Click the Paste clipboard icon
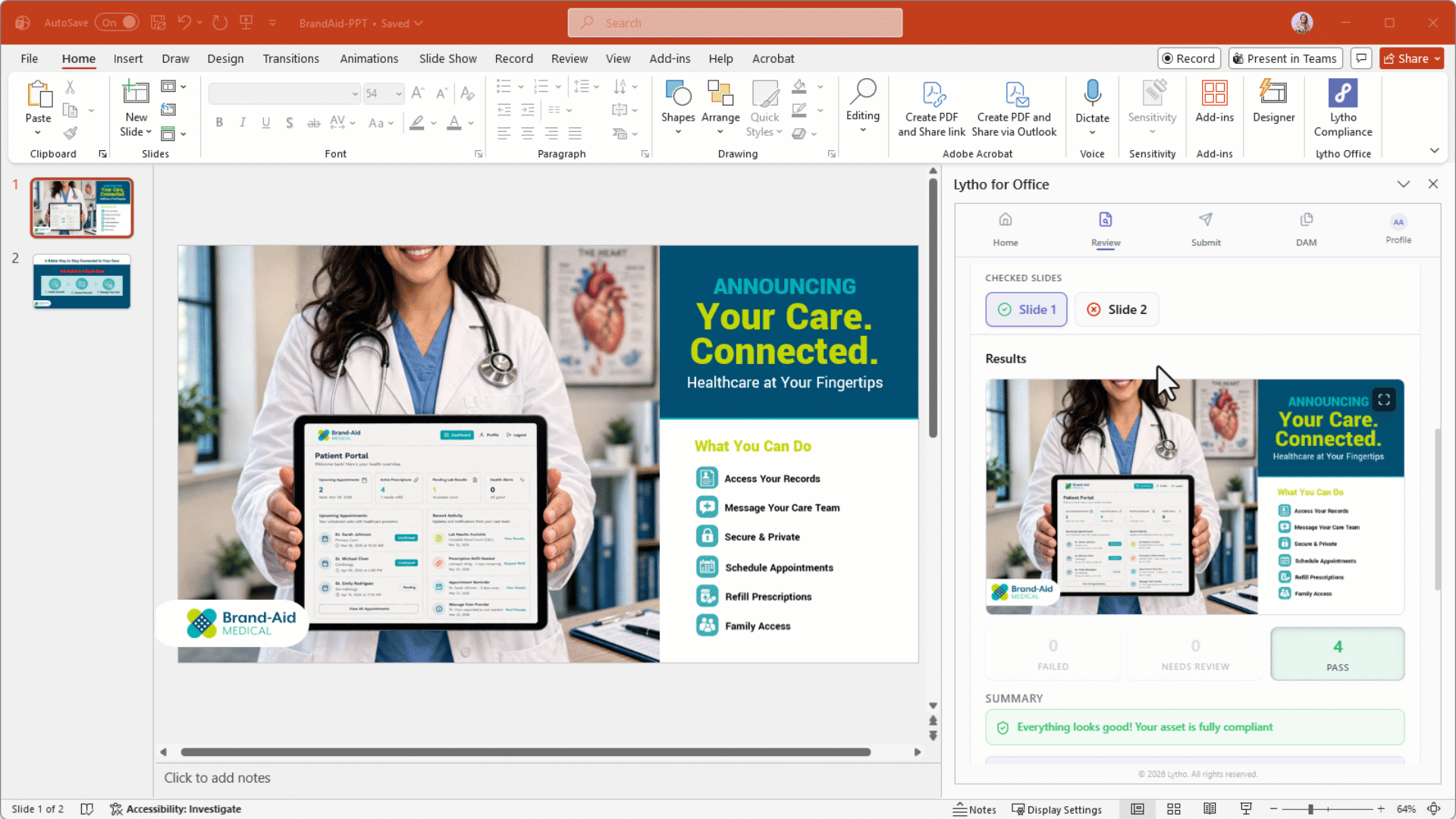 [39, 94]
